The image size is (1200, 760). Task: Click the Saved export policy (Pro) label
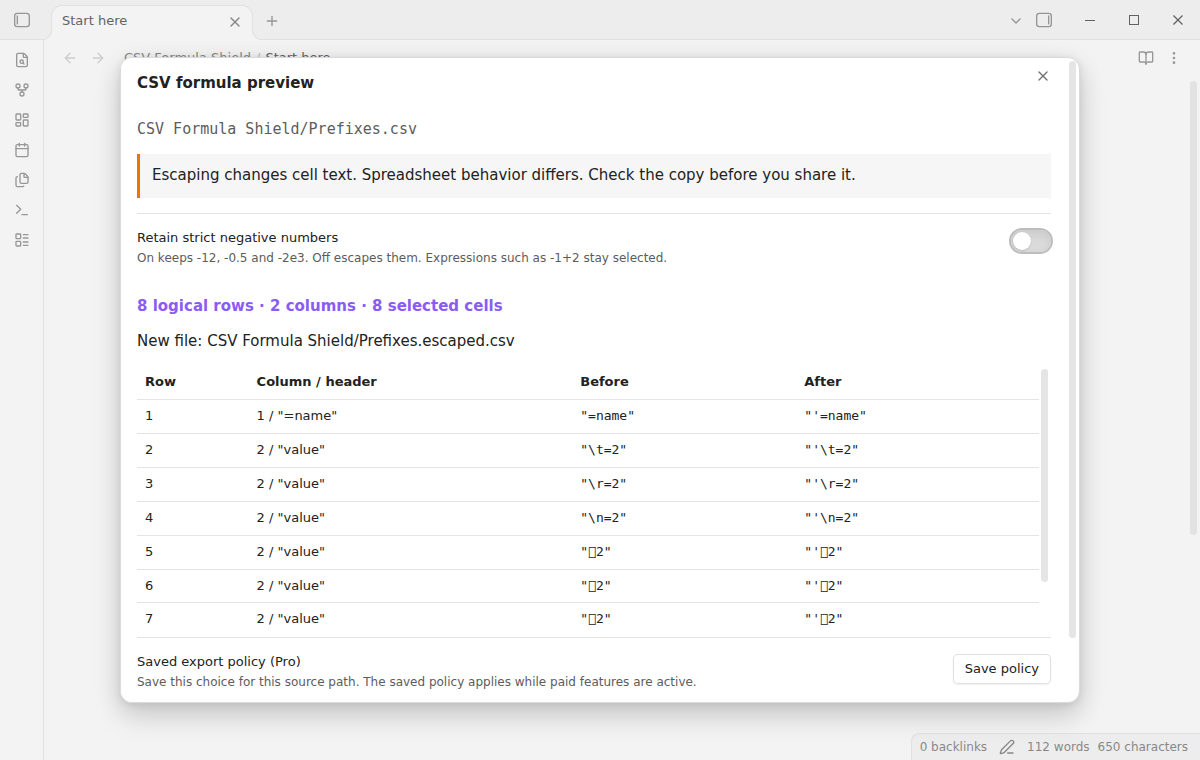point(219,662)
